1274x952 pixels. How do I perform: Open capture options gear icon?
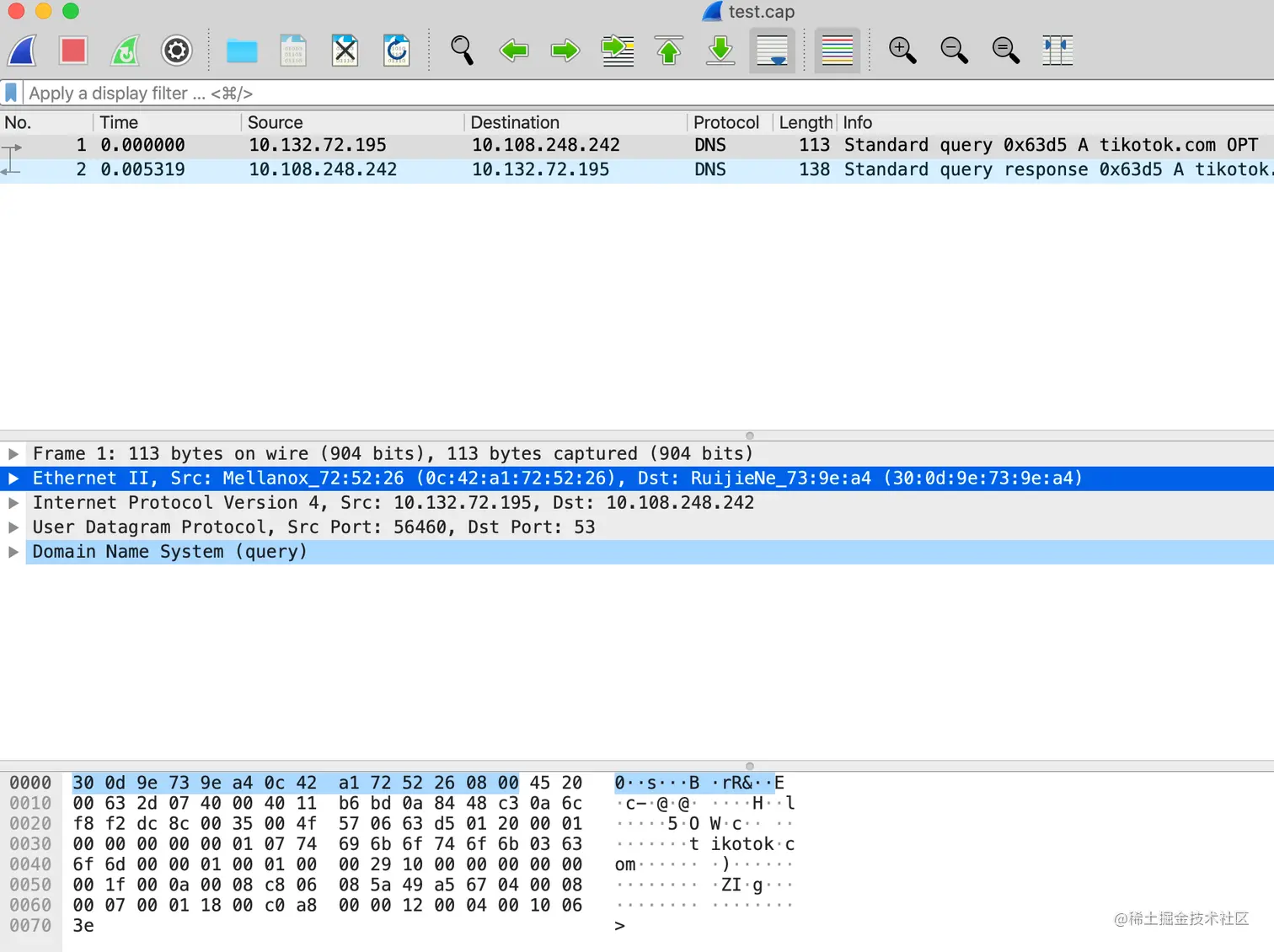click(176, 51)
